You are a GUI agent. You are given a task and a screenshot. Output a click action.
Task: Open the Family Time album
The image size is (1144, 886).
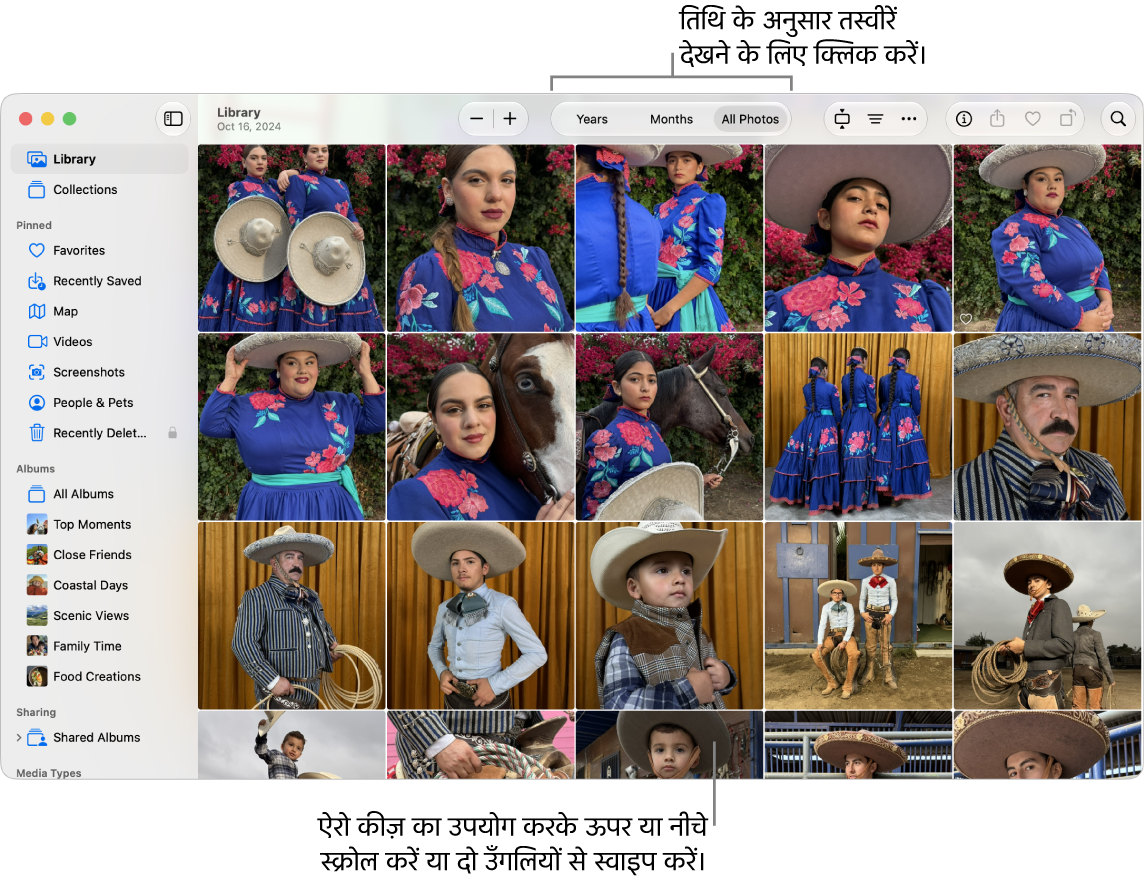[99, 647]
